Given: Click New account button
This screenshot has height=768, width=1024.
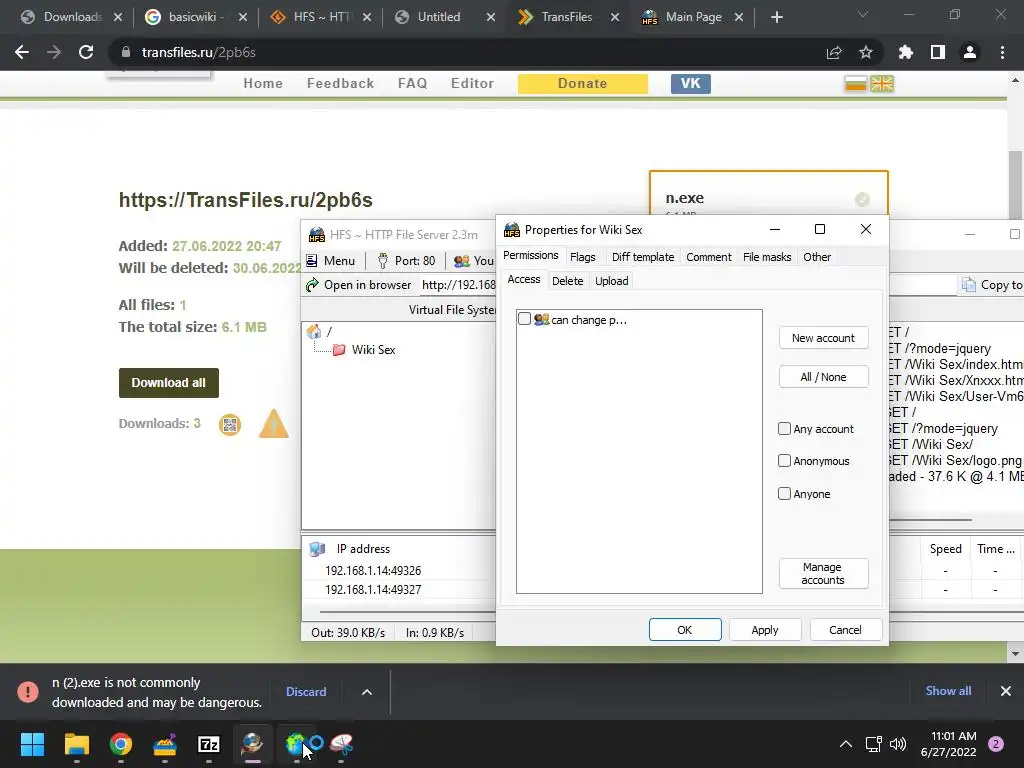Looking at the screenshot, I should coord(823,338).
